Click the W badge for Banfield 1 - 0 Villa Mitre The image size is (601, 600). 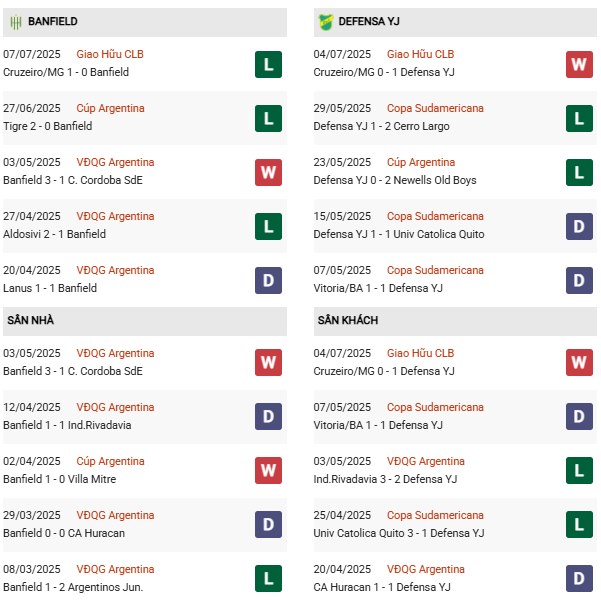pyautogui.click(x=268, y=471)
